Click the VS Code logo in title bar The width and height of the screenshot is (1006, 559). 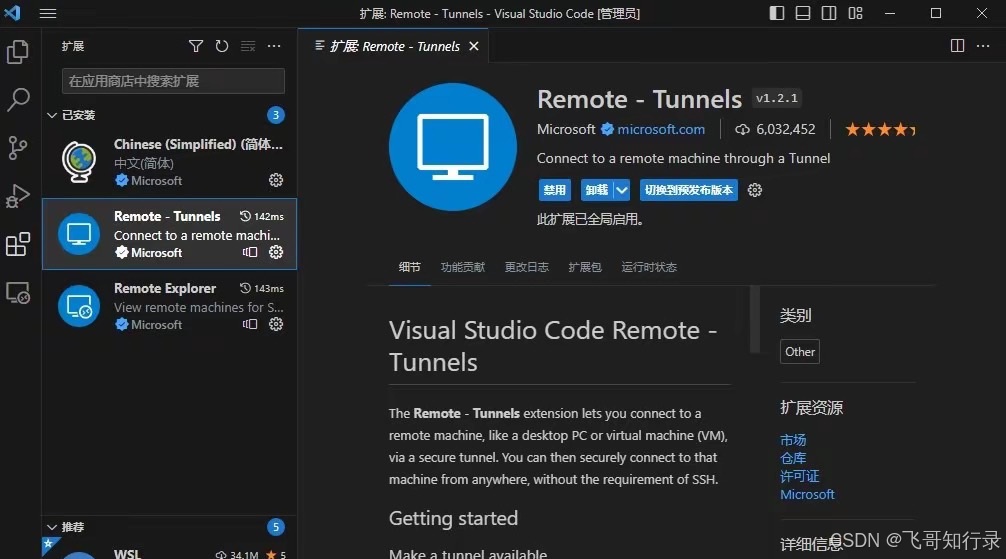coord(13,13)
